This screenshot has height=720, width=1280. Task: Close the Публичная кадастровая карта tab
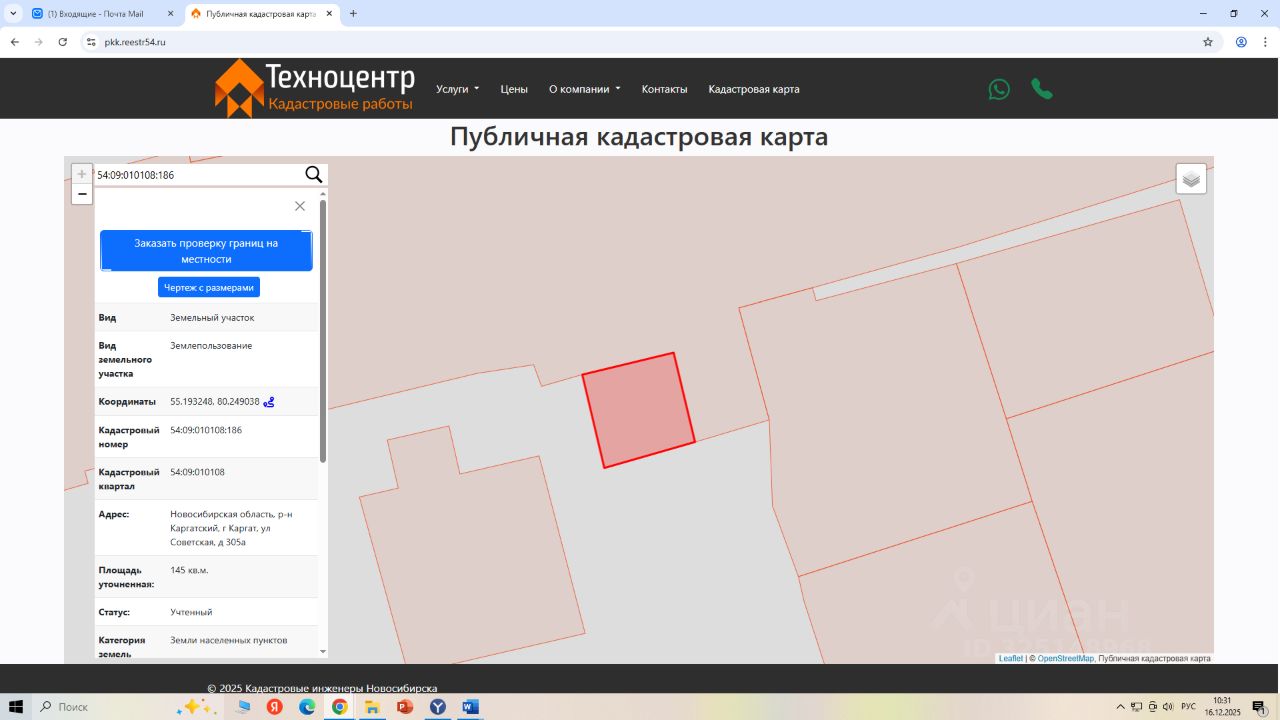(329, 14)
